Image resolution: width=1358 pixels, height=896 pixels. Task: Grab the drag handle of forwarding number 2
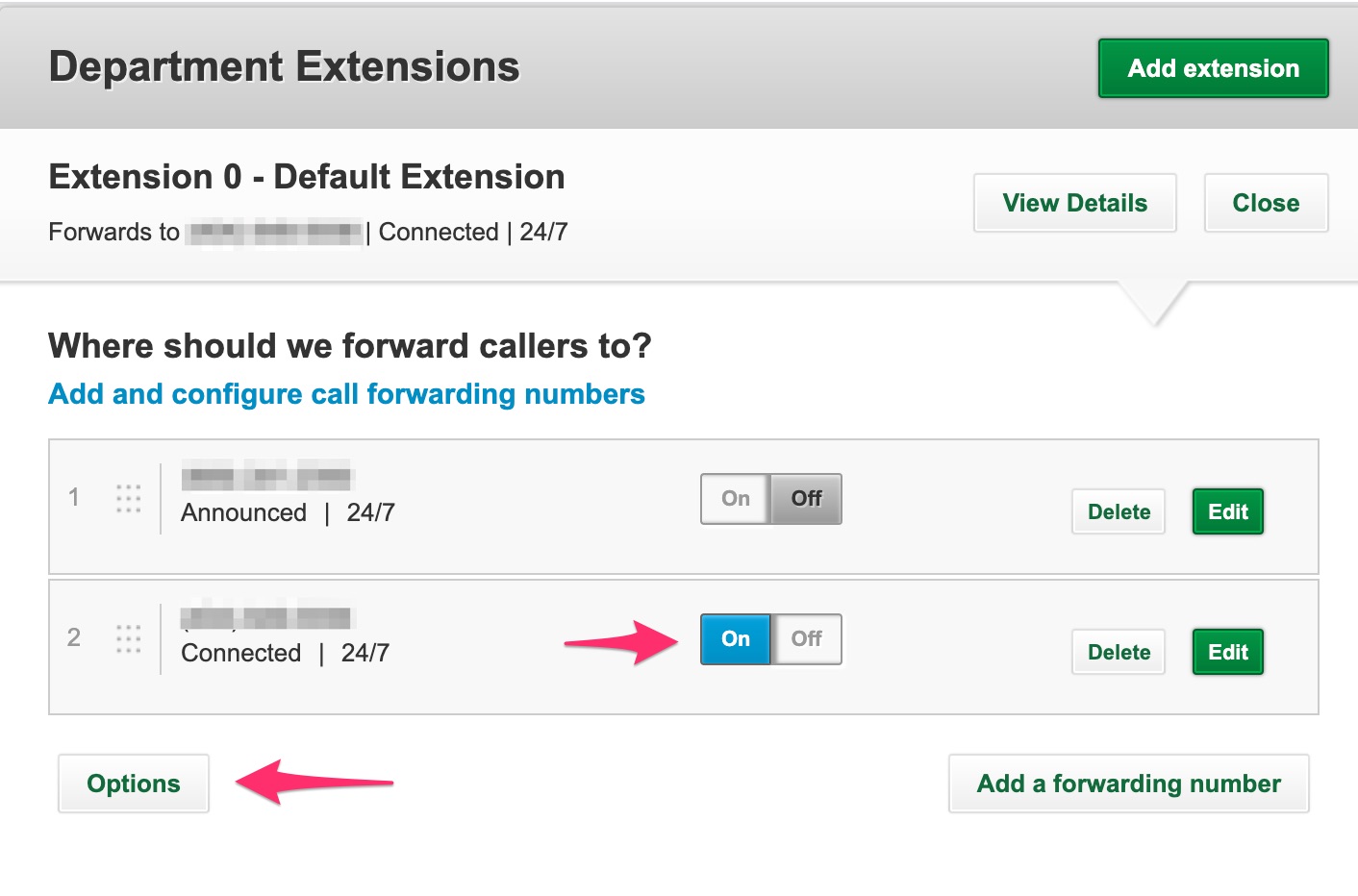click(128, 638)
